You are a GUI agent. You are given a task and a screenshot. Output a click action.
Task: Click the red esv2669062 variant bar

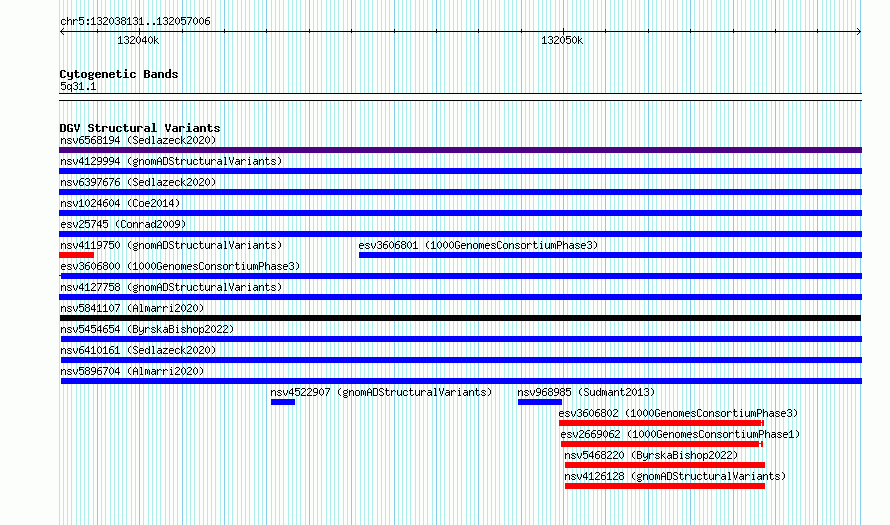662,444
